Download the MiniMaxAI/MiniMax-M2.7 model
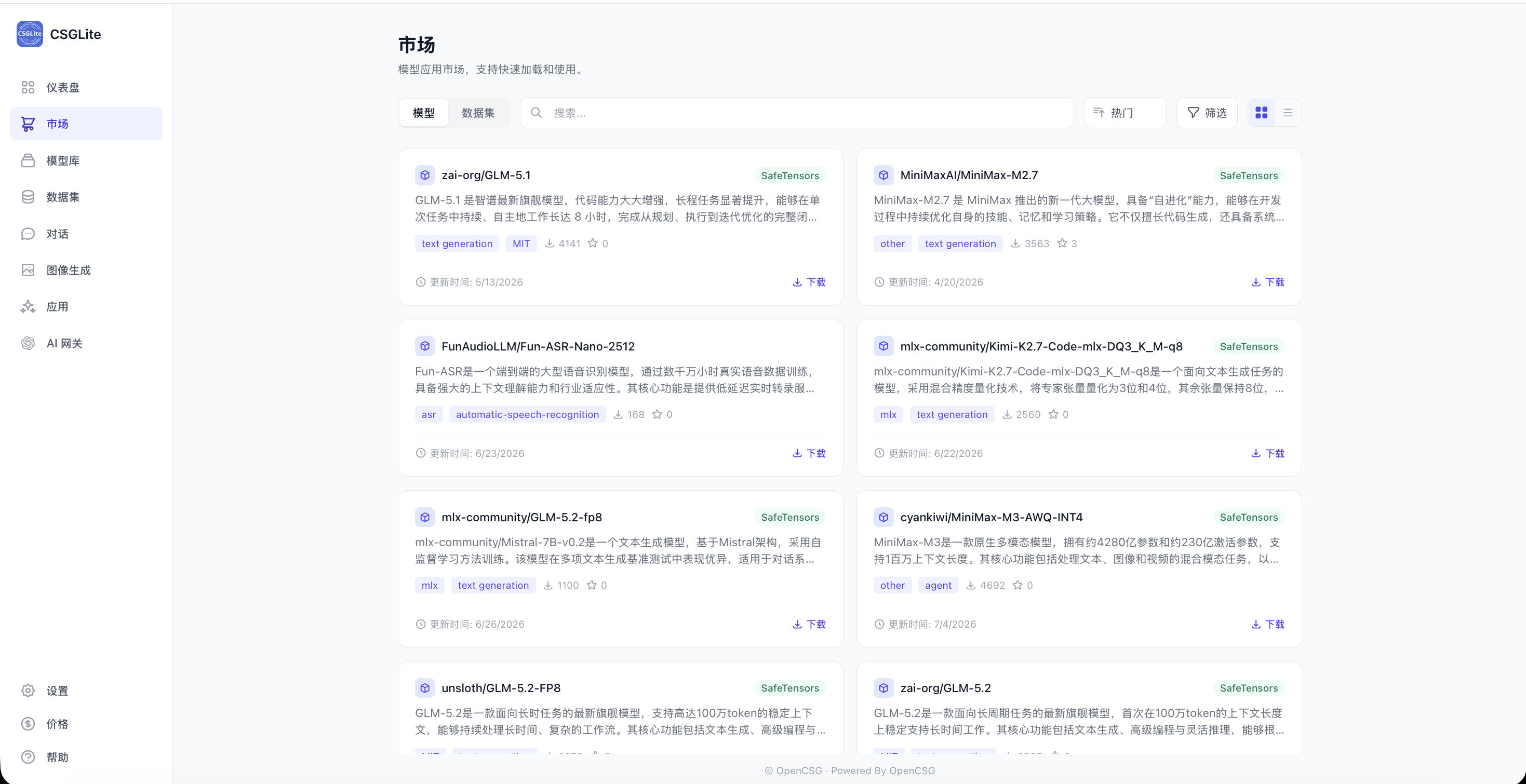 pos(1268,282)
